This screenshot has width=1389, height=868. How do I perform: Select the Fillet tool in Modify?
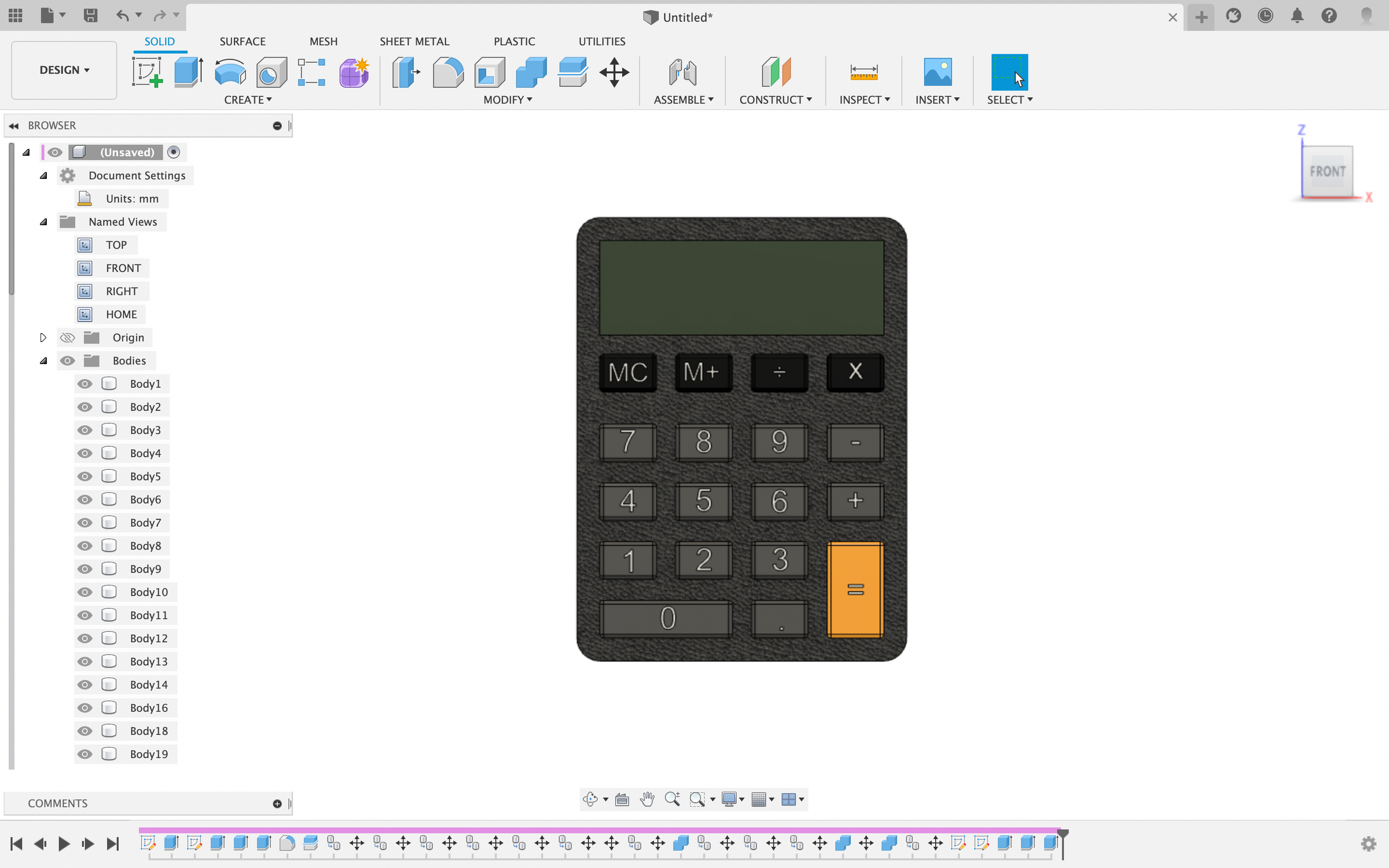pyautogui.click(x=449, y=72)
